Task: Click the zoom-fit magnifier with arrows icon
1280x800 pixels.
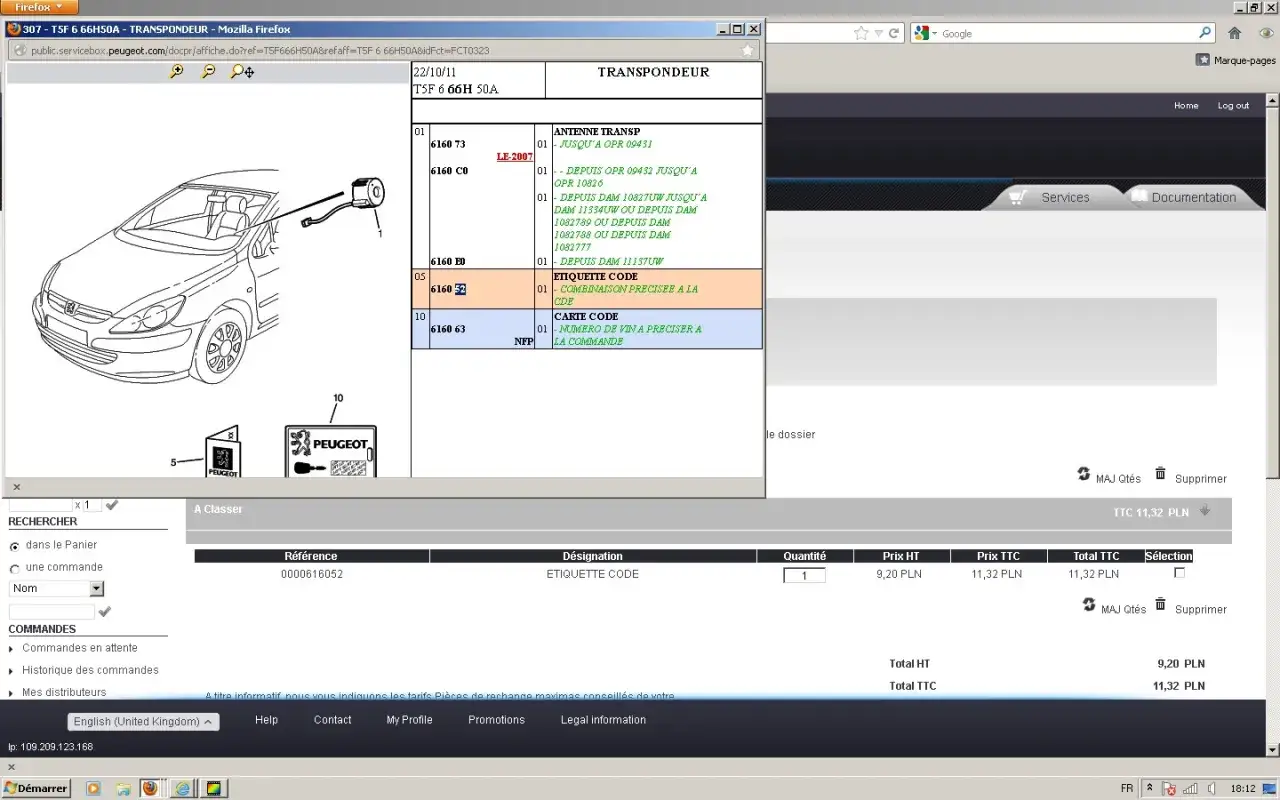Action: (x=242, y=72)
